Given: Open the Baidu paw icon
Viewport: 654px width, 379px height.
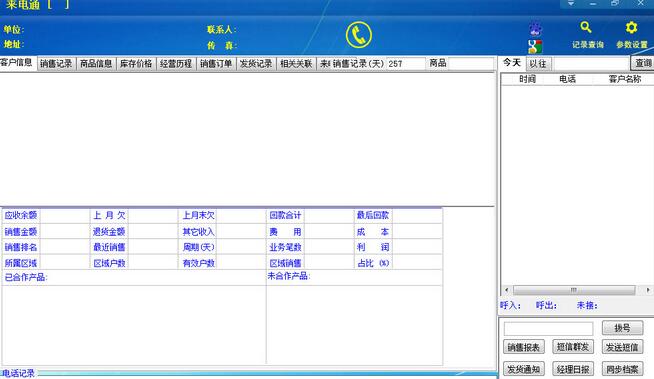Looking at the screenshot, I should click(535, 28).
